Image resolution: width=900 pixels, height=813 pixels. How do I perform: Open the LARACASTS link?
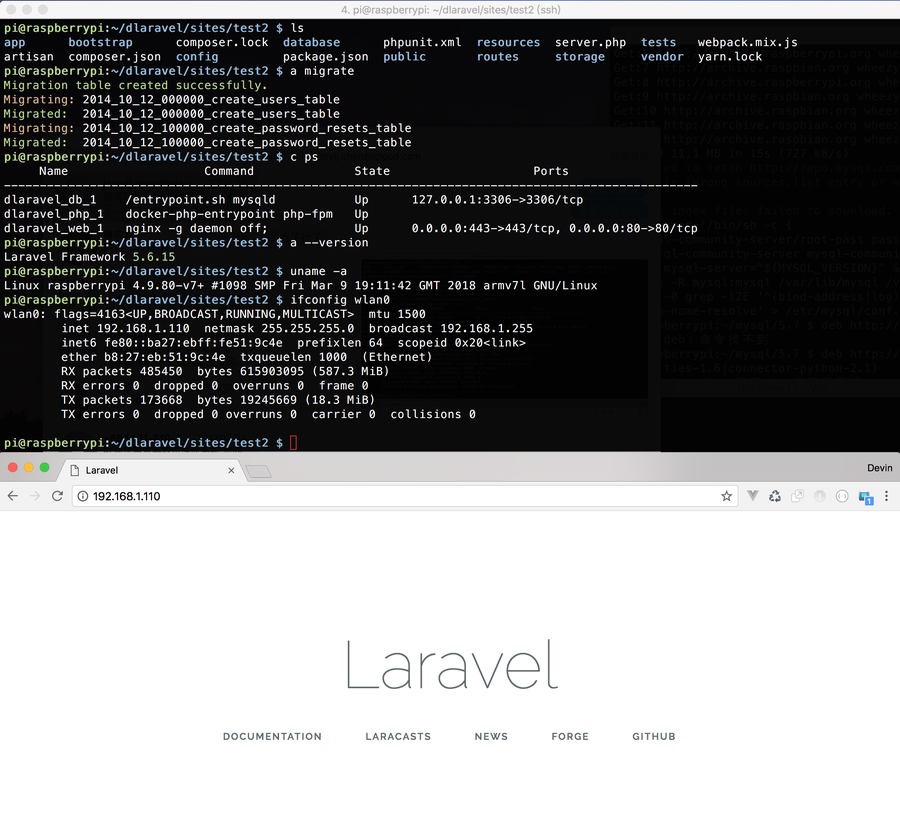pos(398,736)
